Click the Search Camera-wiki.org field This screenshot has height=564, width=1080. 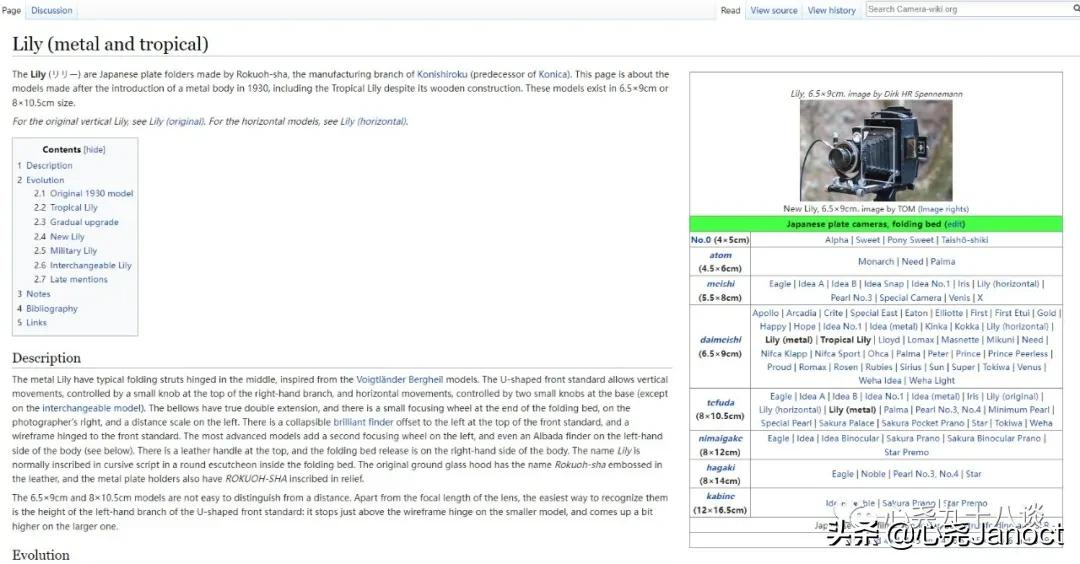pyautogui.click(x=967, y=9)
